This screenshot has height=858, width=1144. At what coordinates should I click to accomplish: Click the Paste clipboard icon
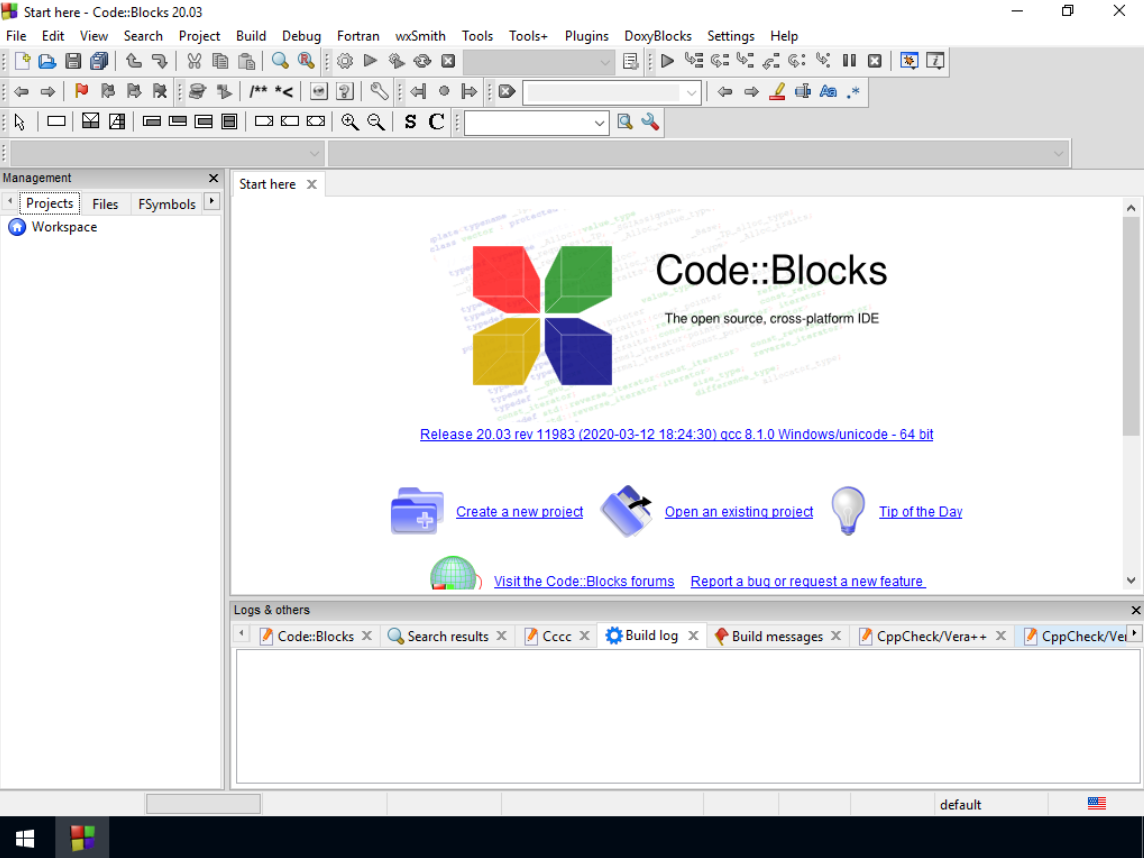(247, 61)
